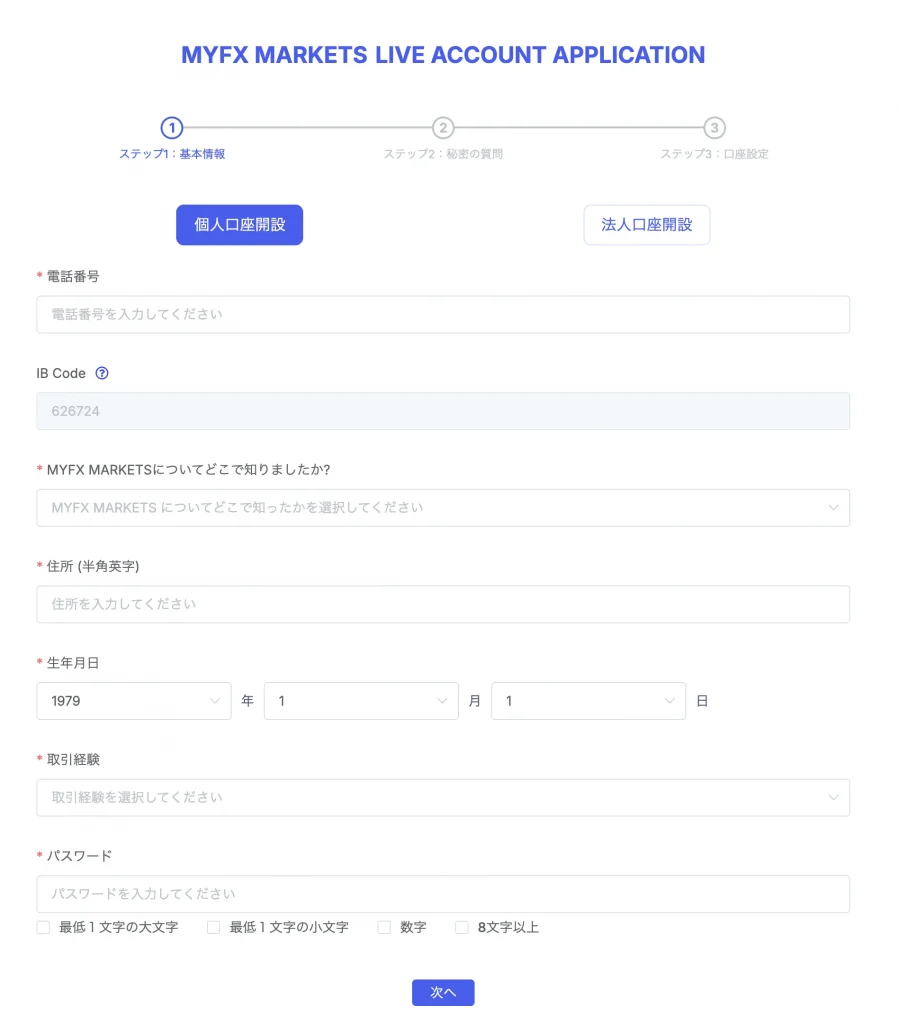Click the step 3 circle indicator
This screenshot has height=1024, width=899.
click(x=714, y=127)
